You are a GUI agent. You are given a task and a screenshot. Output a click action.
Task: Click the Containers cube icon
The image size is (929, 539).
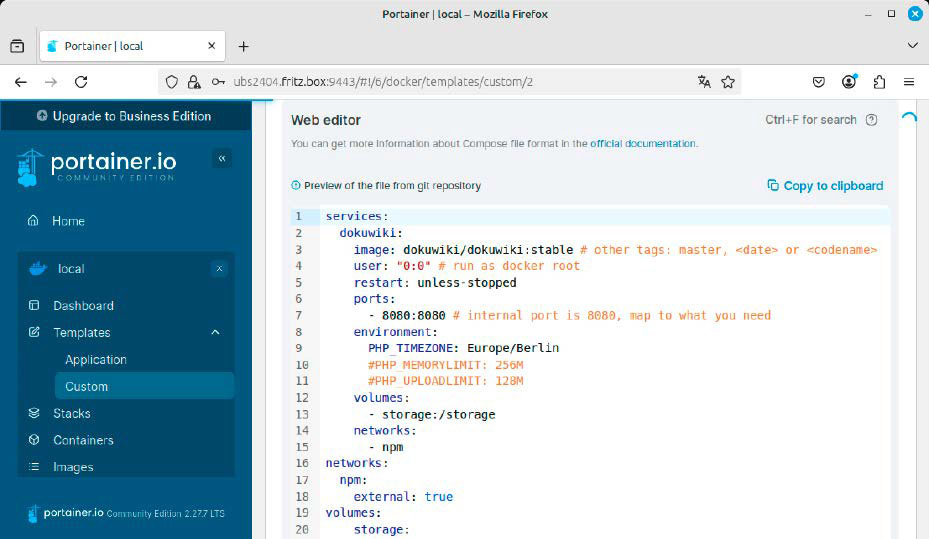[34, 439]
